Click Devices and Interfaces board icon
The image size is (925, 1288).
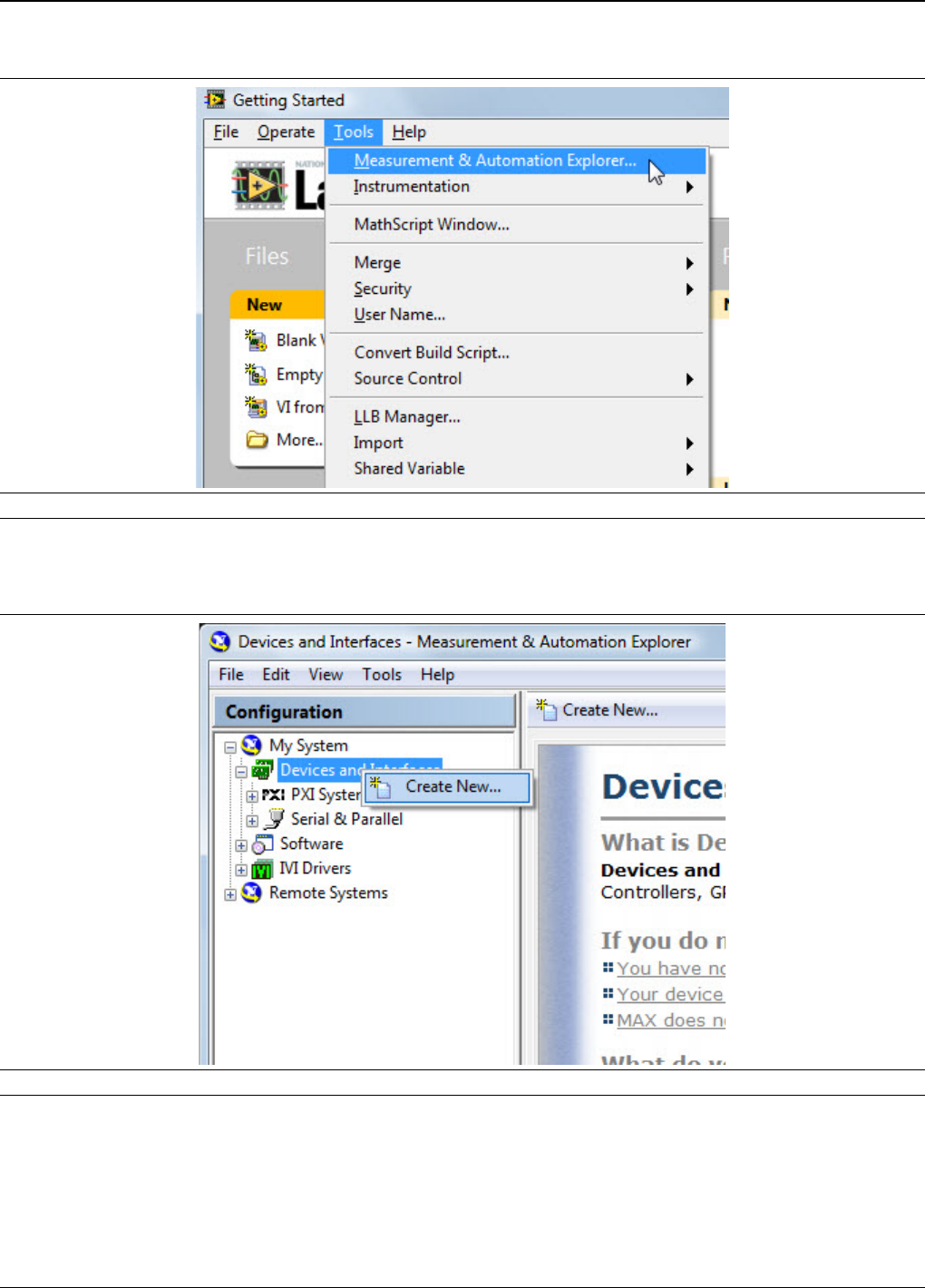[262, 770]
